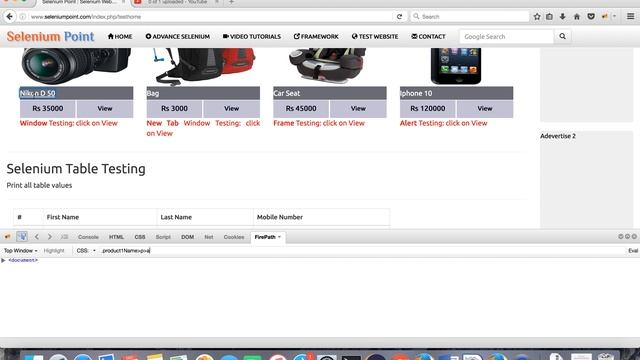Click the Selenium Point logo
Viewport: 640px width, 360px height.
(x=50, y=36)
